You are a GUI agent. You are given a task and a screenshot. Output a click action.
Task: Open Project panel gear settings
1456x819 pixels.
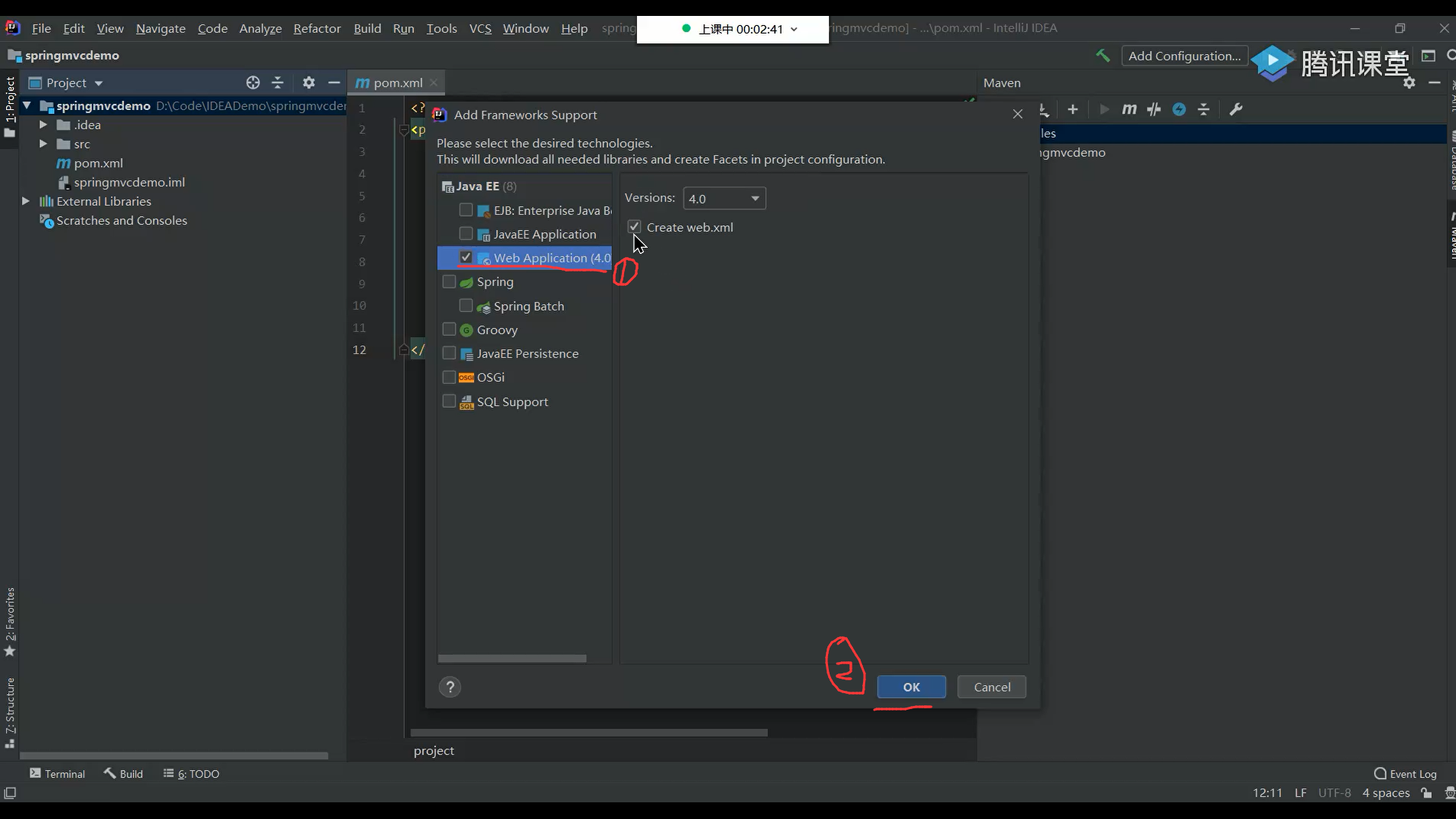coord(309,83)
